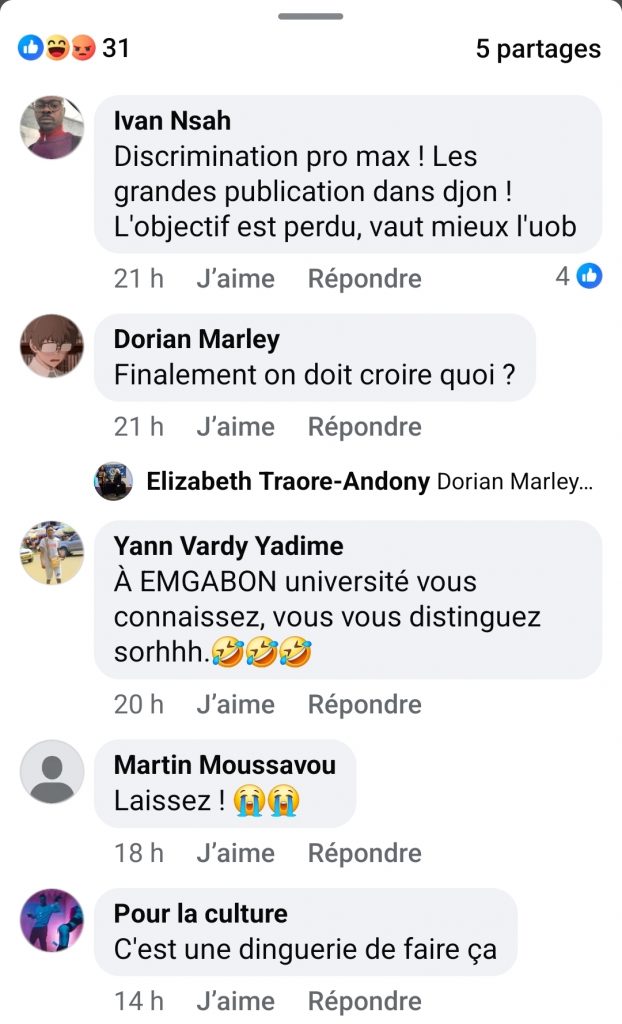The image size is (622, 1024).
Task: Open Yann Vardy Yadime's profile photo
Action: [x=52, y=553]
